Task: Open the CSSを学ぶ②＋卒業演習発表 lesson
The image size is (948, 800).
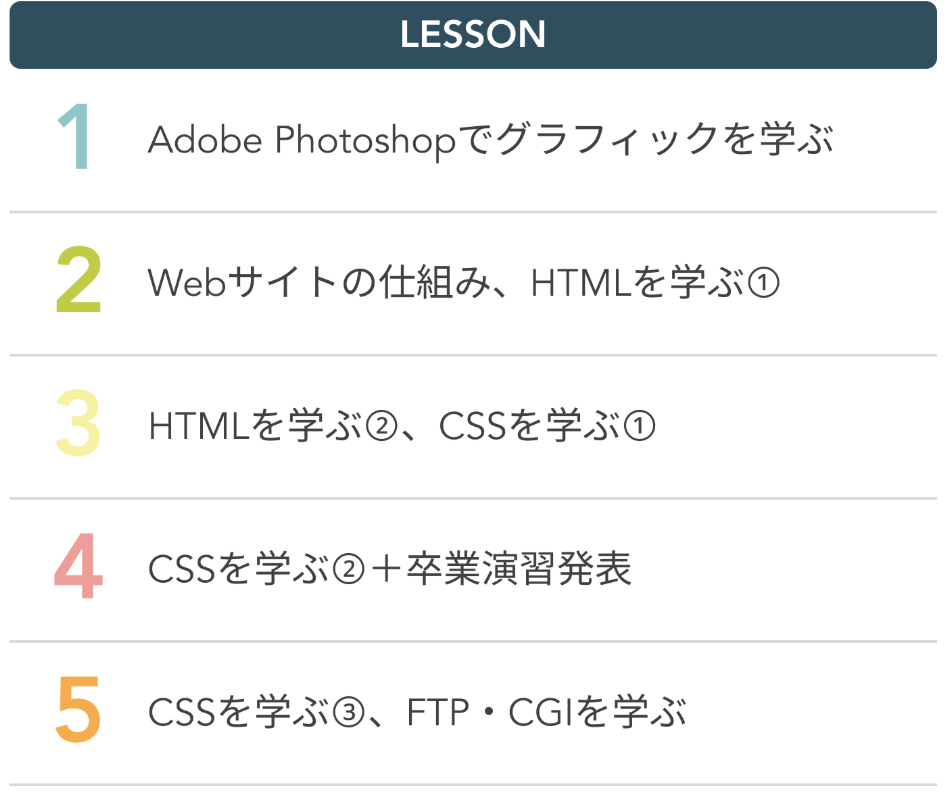Action: [x=390, y=569]
